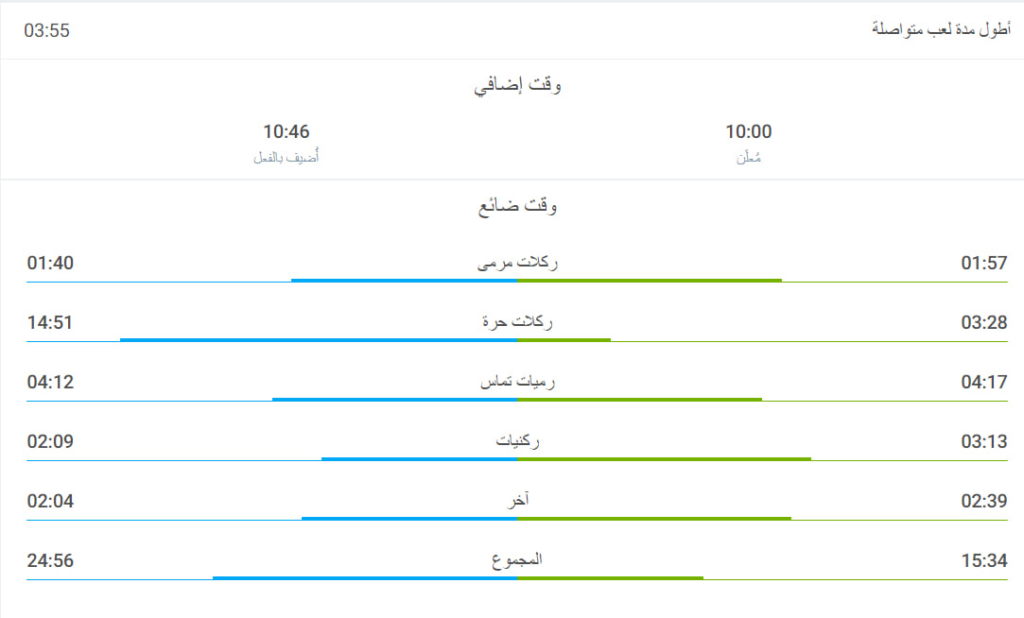Click the blue bar for آخر row
Viewport: 1024px width, 618px height.
click(x=409, y=518)
